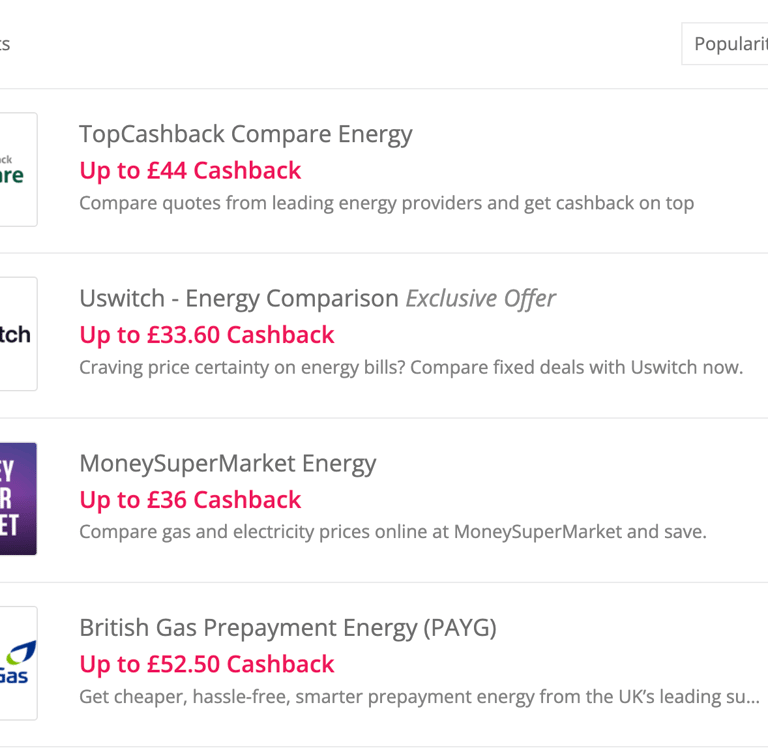Click the TopCashback Compare logo
This screenshot has height=750, width=768.
[x=16, y=169]
